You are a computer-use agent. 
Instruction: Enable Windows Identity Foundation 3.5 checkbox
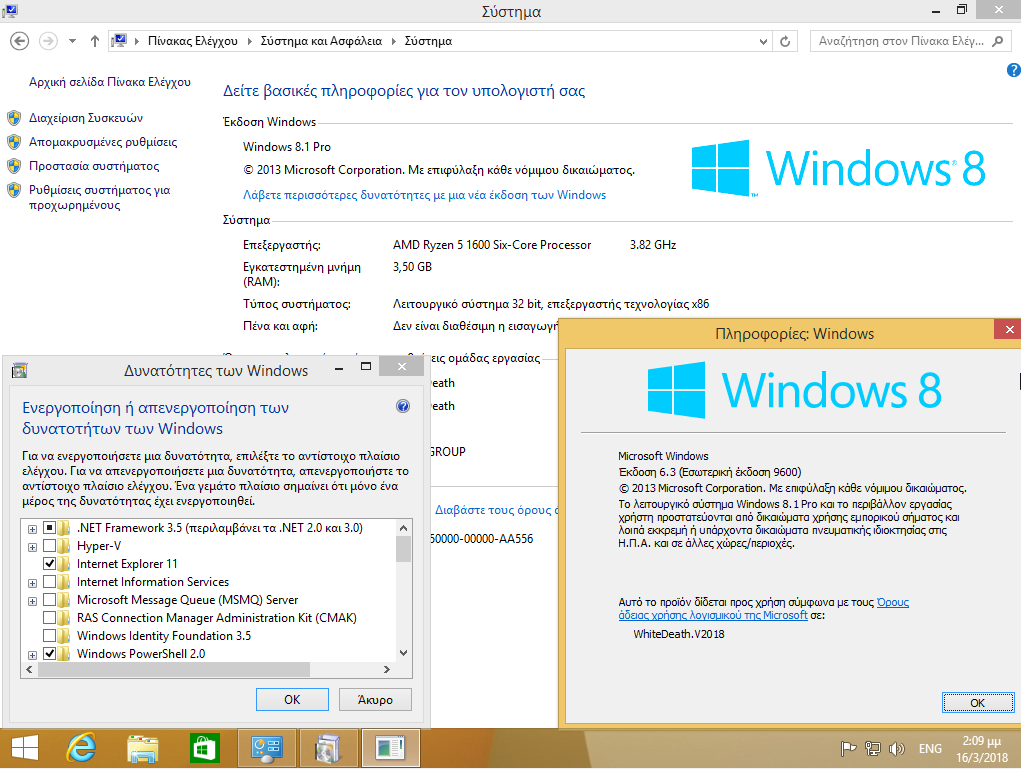[x=49, y=636]
